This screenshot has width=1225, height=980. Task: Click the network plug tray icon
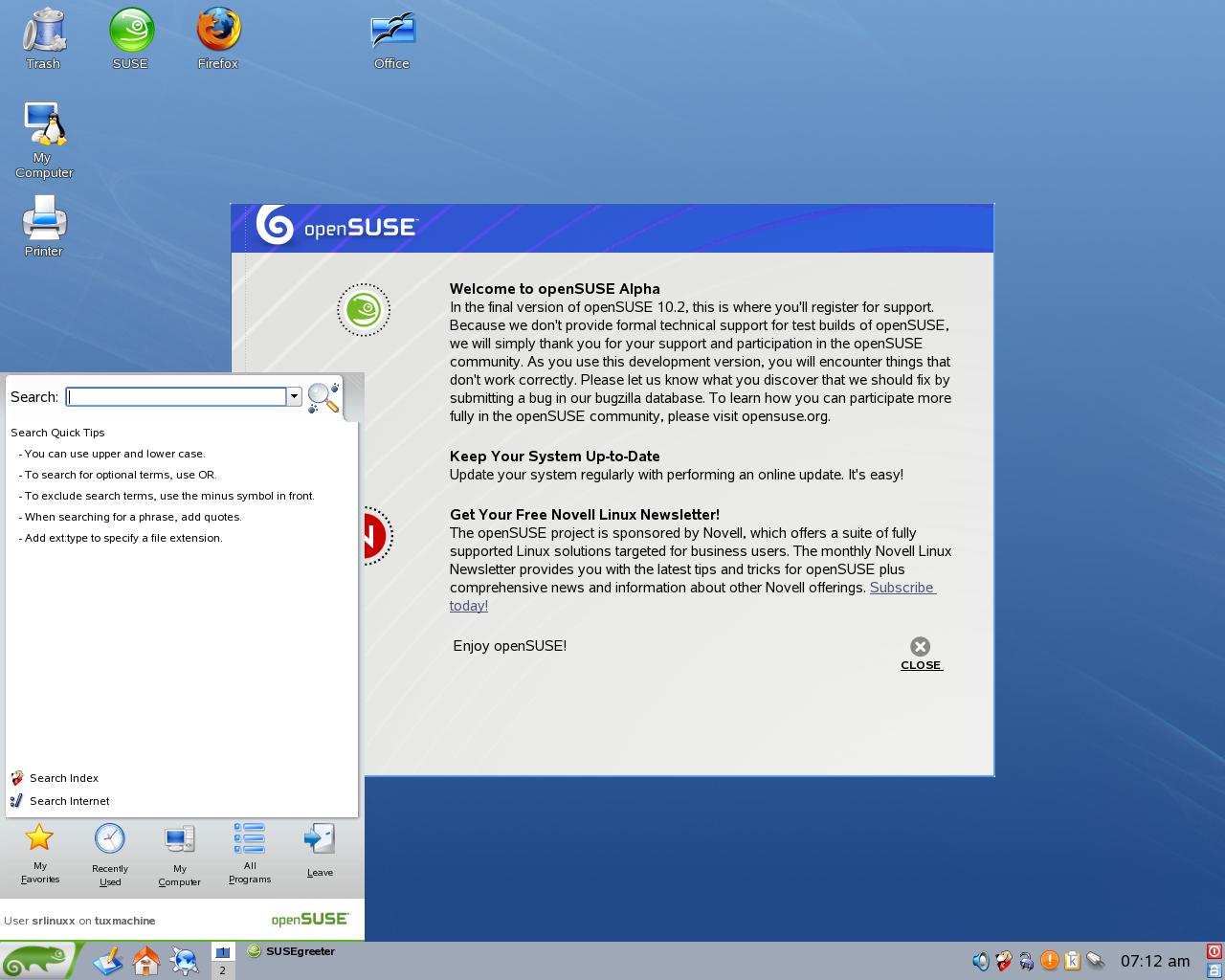(1096, 960)
